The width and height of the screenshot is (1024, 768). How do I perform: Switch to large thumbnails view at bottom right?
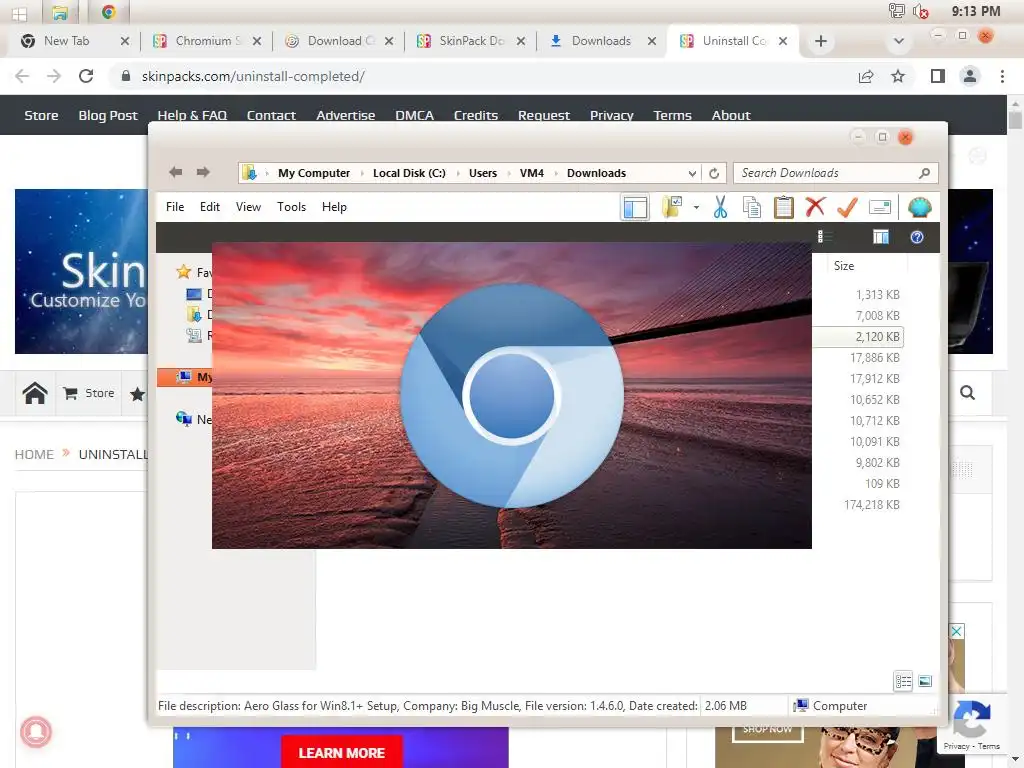click(925, 681)
